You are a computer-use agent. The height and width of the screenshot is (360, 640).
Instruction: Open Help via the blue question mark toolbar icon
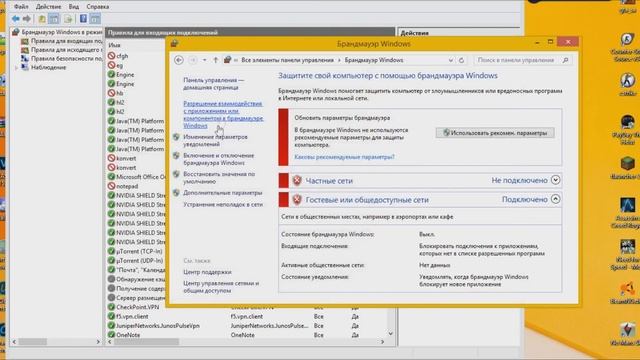click(x=83, y=19)
